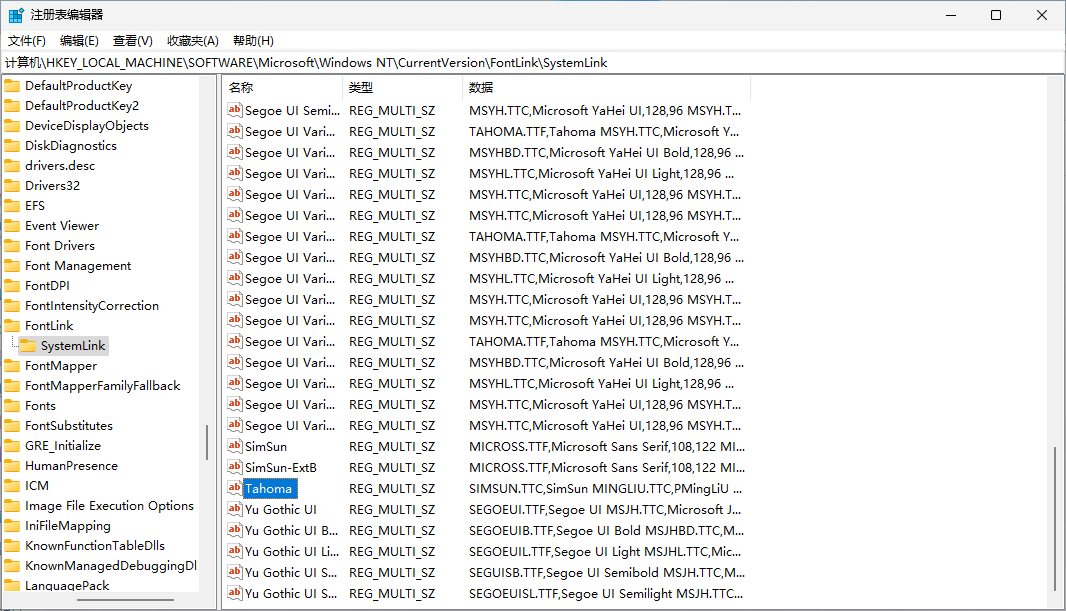This screenshot has width=1066, height=611.
Task: Click the GRE_Initialize folder icon
Action: 12,446
